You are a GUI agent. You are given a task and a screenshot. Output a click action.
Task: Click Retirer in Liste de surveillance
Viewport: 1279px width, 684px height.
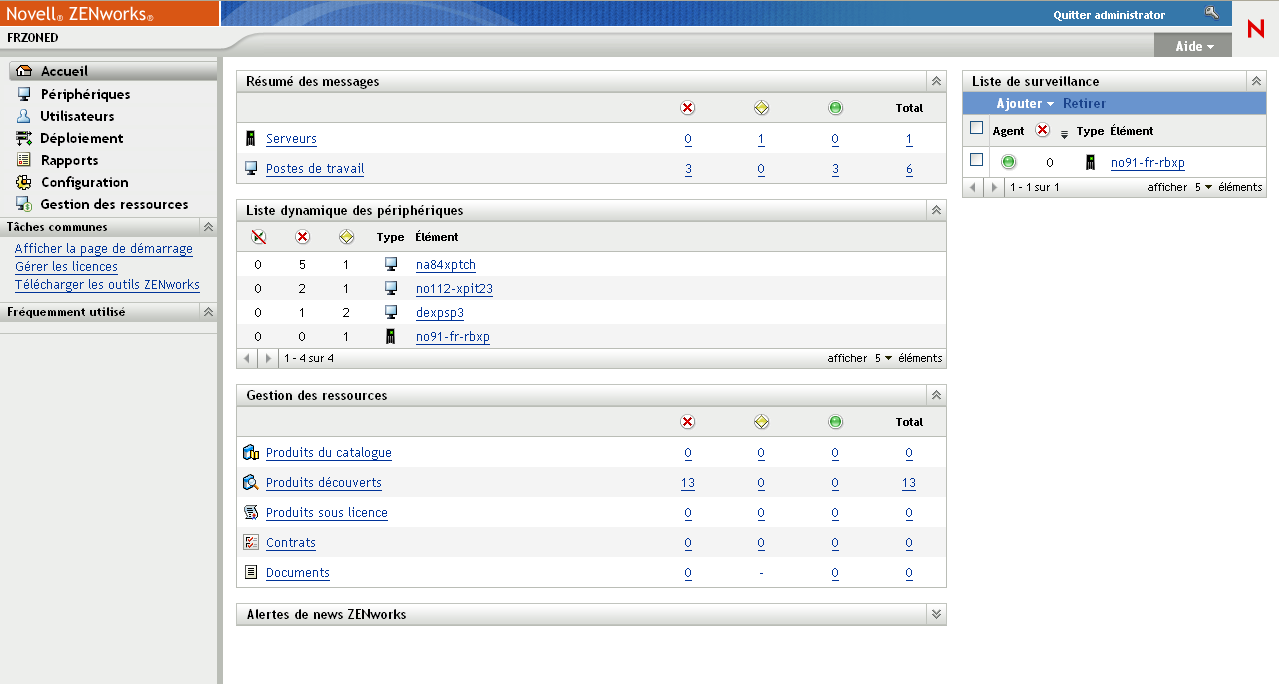coord(1084,104)
